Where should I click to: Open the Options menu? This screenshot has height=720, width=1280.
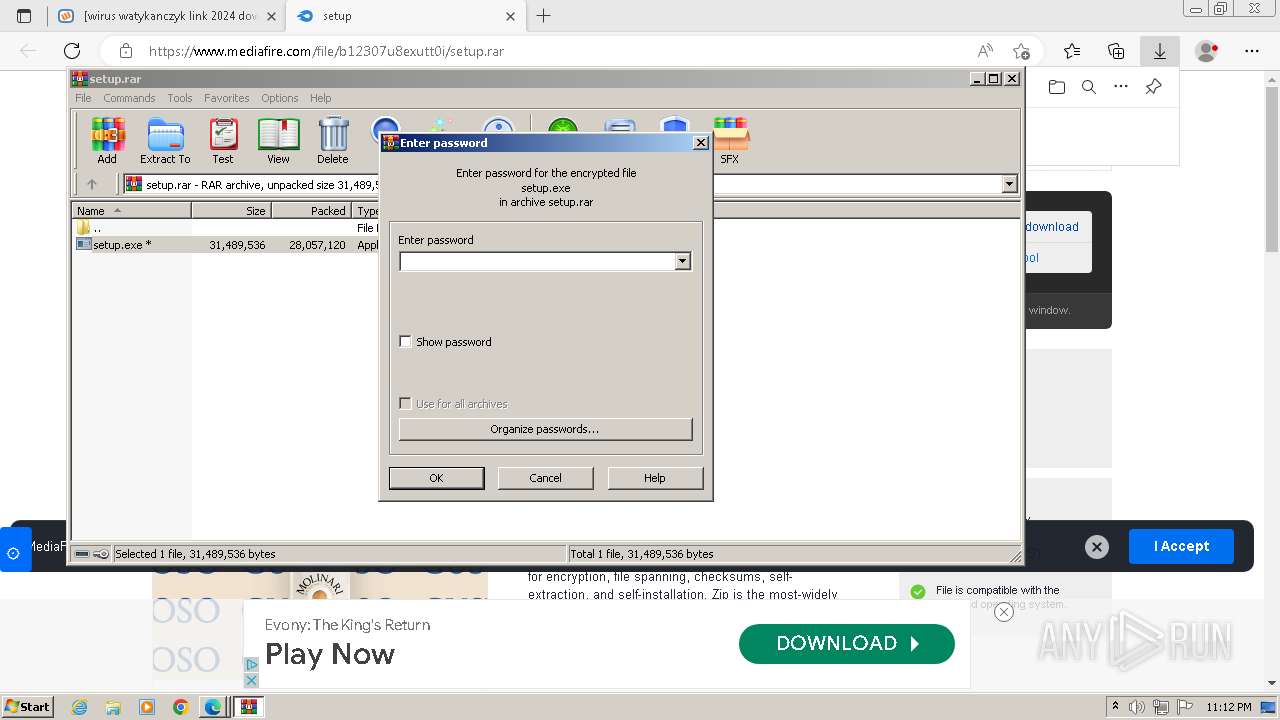point(280,98)
